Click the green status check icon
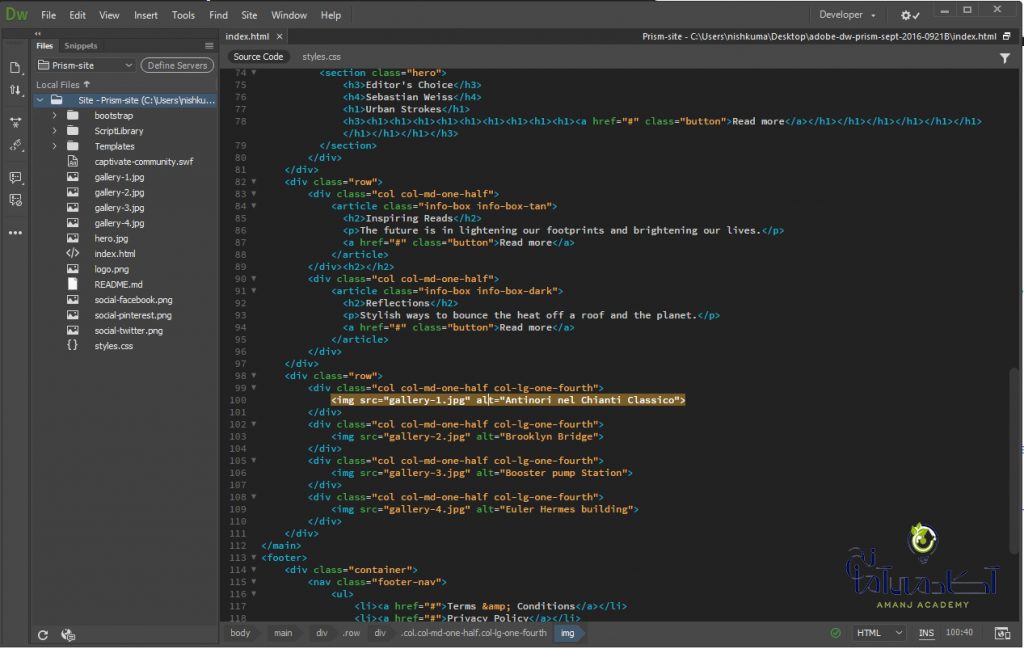 835,633
